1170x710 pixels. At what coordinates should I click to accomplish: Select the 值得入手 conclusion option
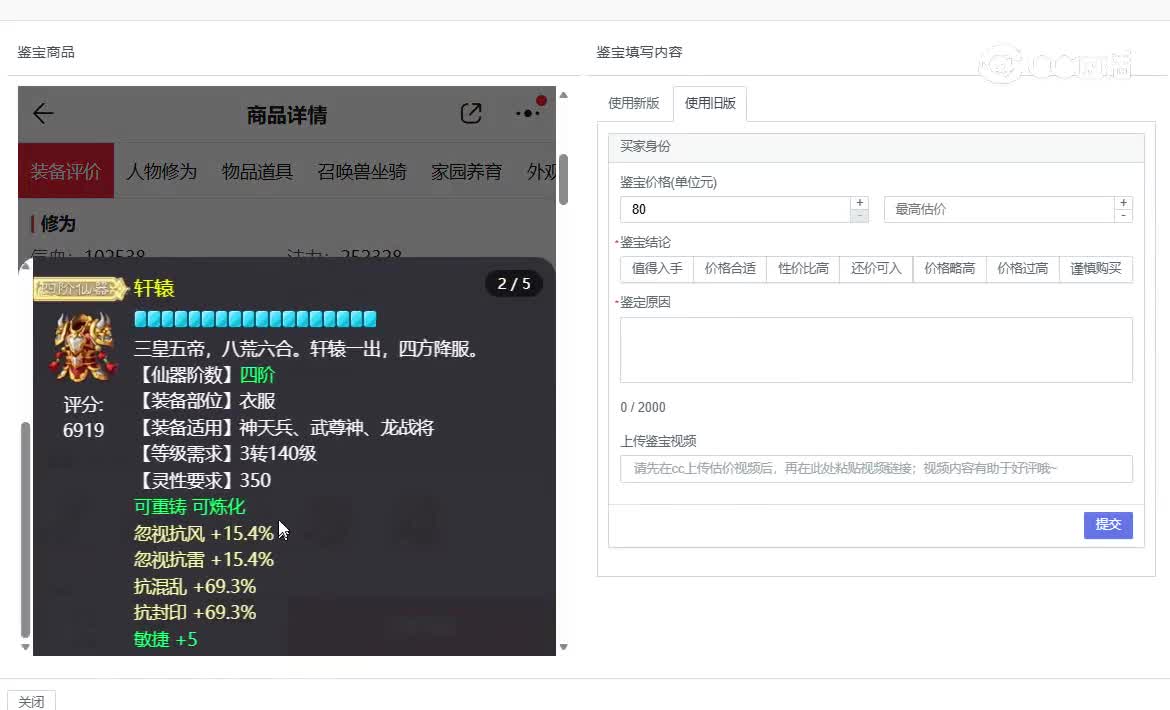[657, 269]
